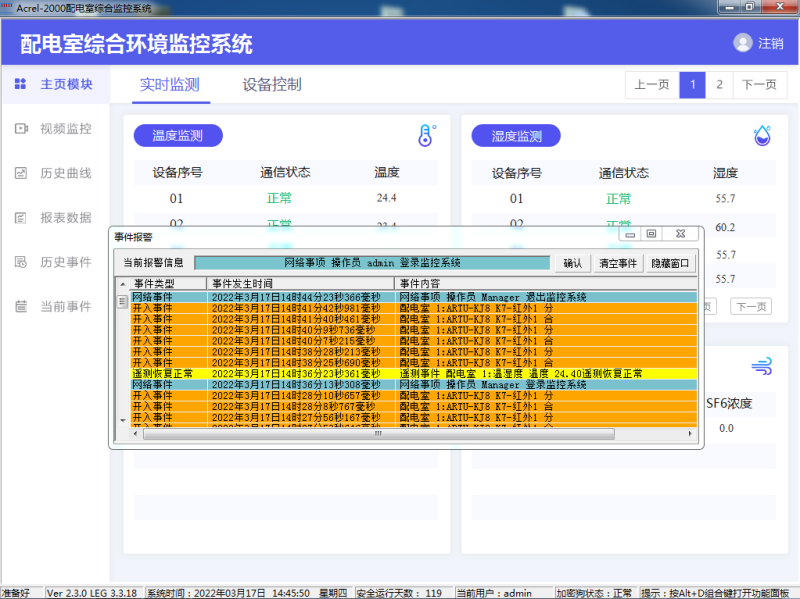Switch to 实时监测 tab
The height and width of the screenshot is (599, 800).
coord(170,85)
